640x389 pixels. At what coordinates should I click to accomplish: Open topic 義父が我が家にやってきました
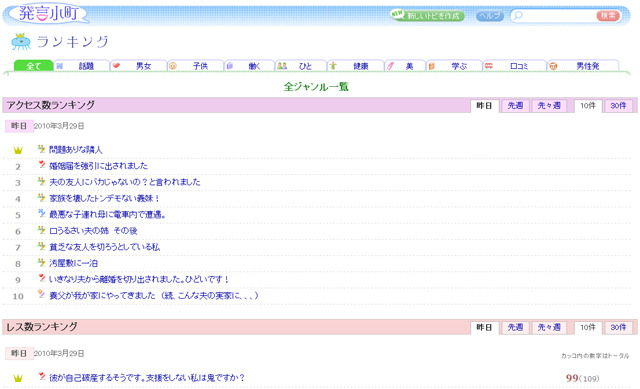[x=154, y=295]
